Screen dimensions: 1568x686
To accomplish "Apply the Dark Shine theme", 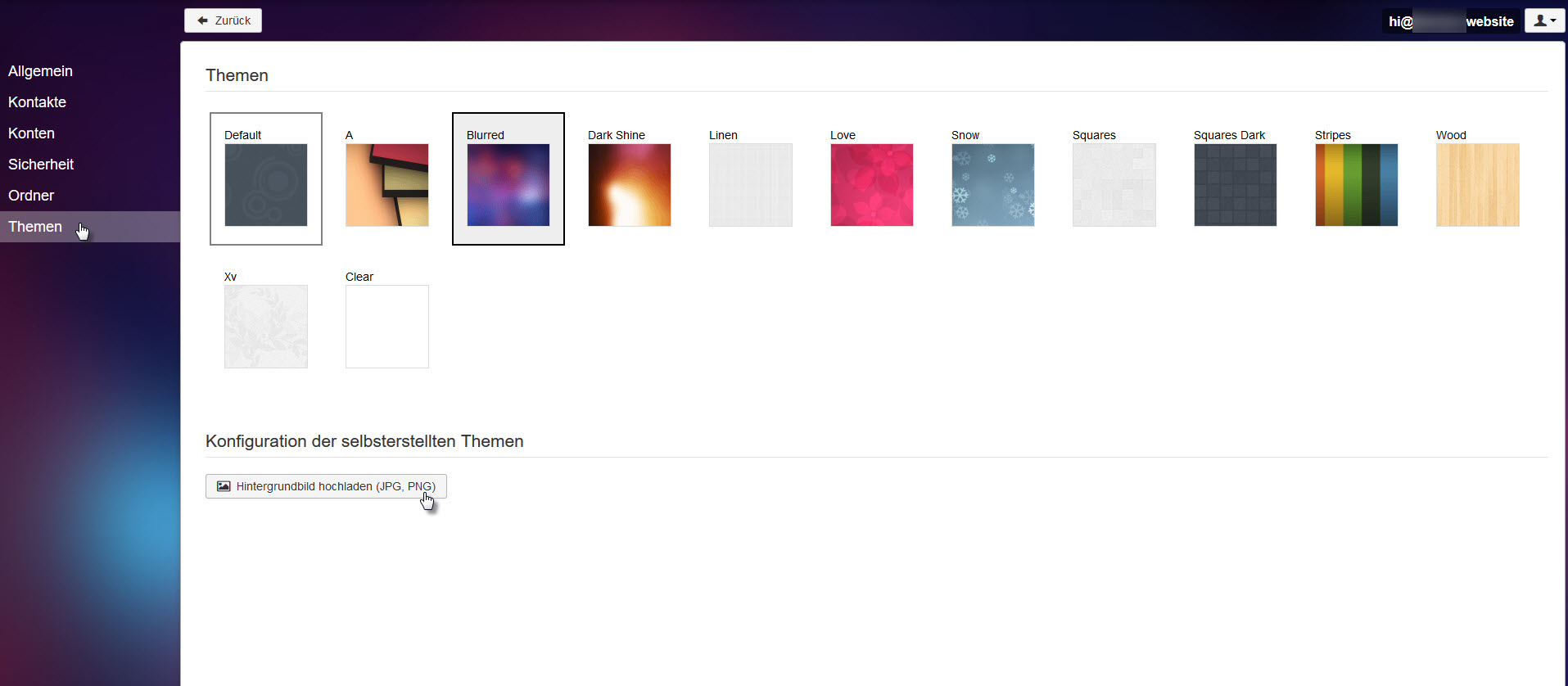I will [630, 185].
